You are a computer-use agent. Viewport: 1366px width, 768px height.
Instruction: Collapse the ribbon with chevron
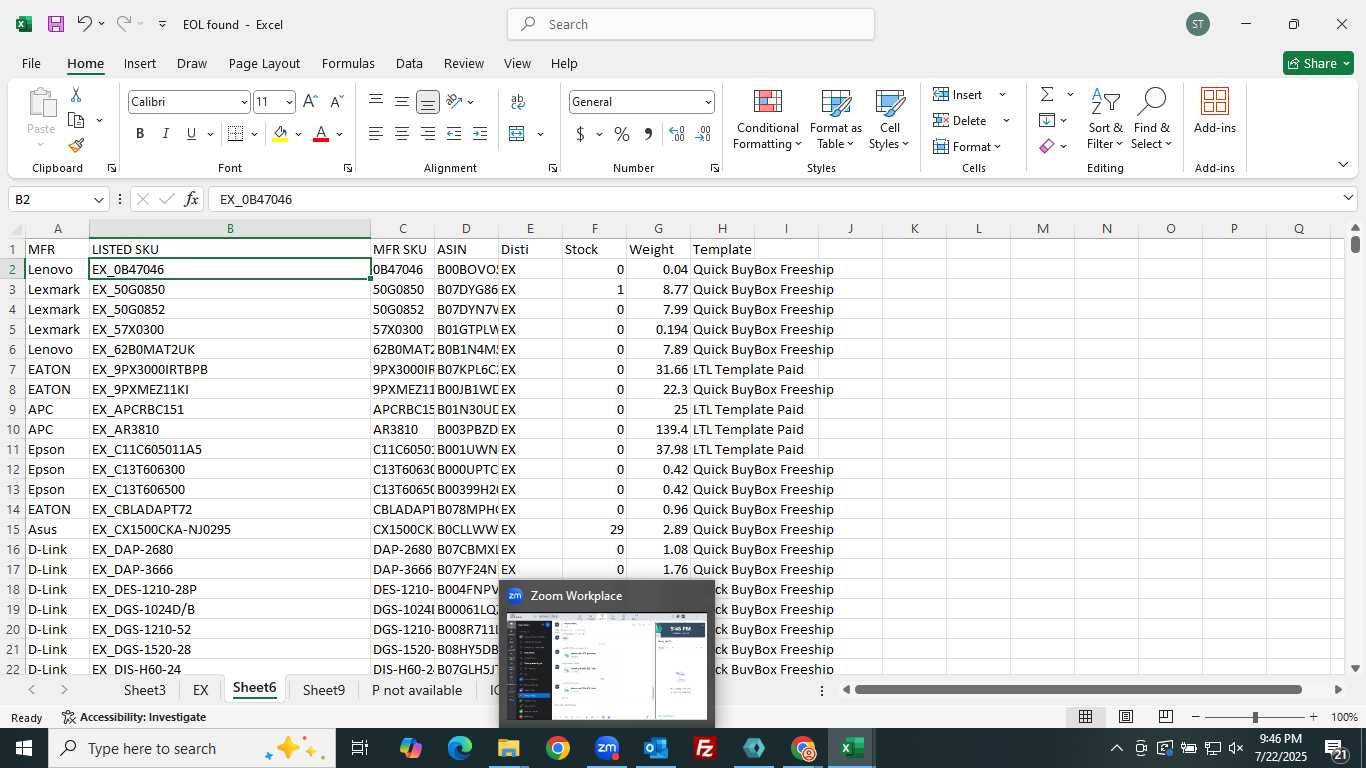coord(1343,165)
